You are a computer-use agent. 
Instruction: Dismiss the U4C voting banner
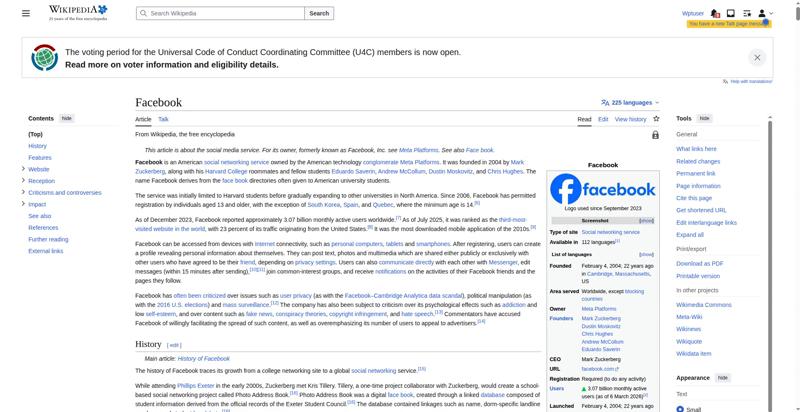[x=757, y=58]
